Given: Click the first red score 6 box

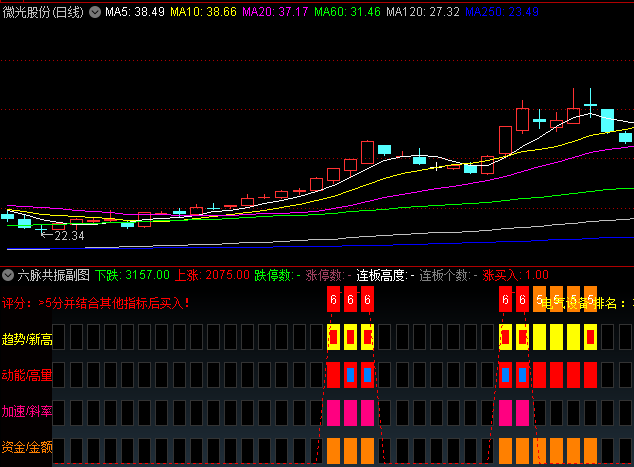Looking at the screenshot, I should [x=334, y=299].
